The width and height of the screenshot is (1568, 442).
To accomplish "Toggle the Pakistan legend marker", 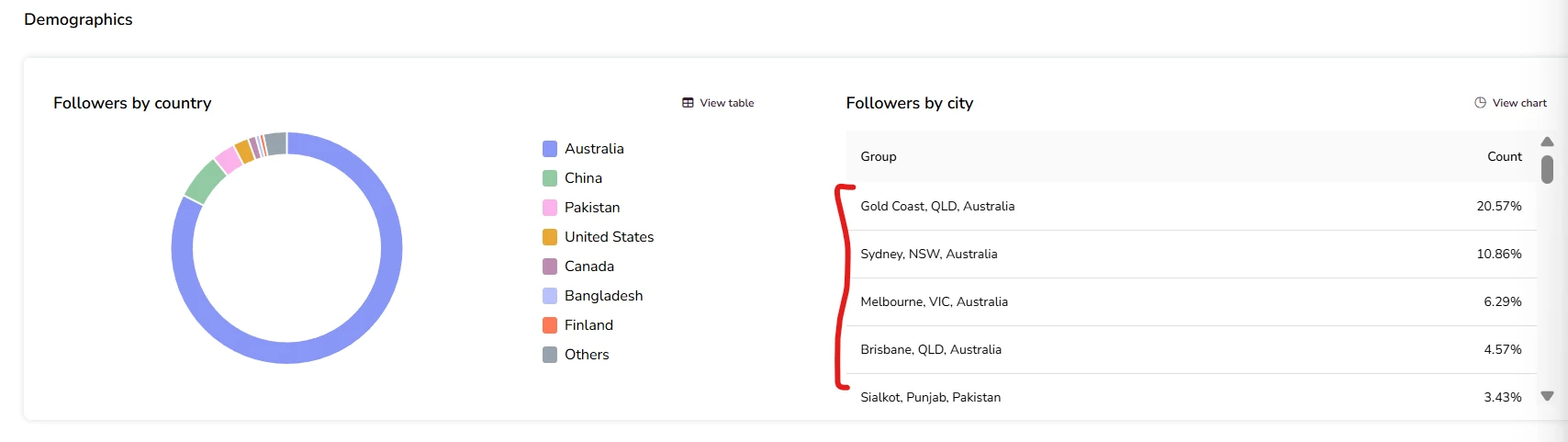I will (x=550, y=208).
